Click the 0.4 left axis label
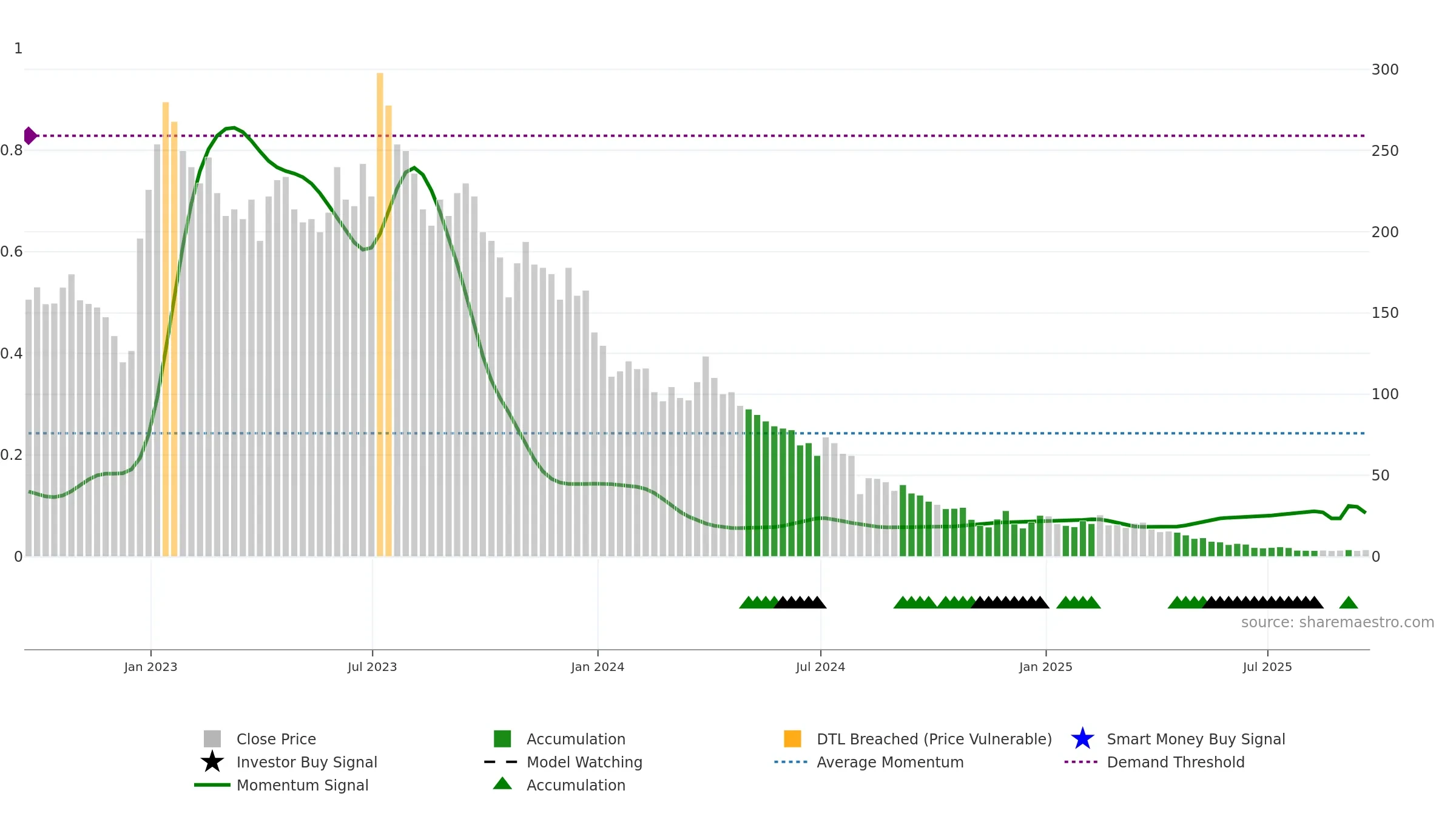1456x819 pixels. pos(12,354)
